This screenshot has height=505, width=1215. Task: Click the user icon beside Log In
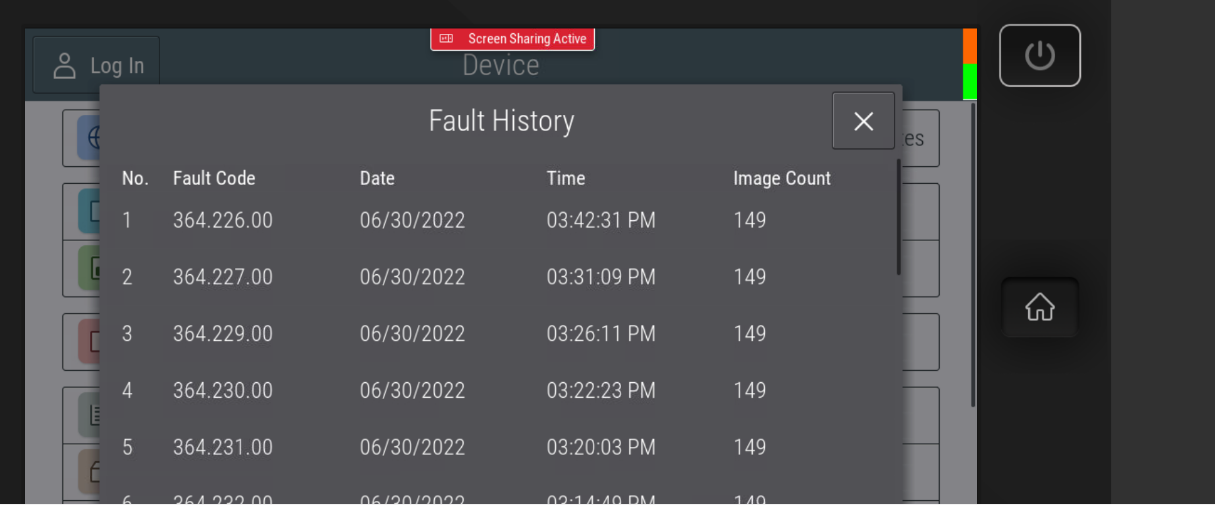pos(65,66)
